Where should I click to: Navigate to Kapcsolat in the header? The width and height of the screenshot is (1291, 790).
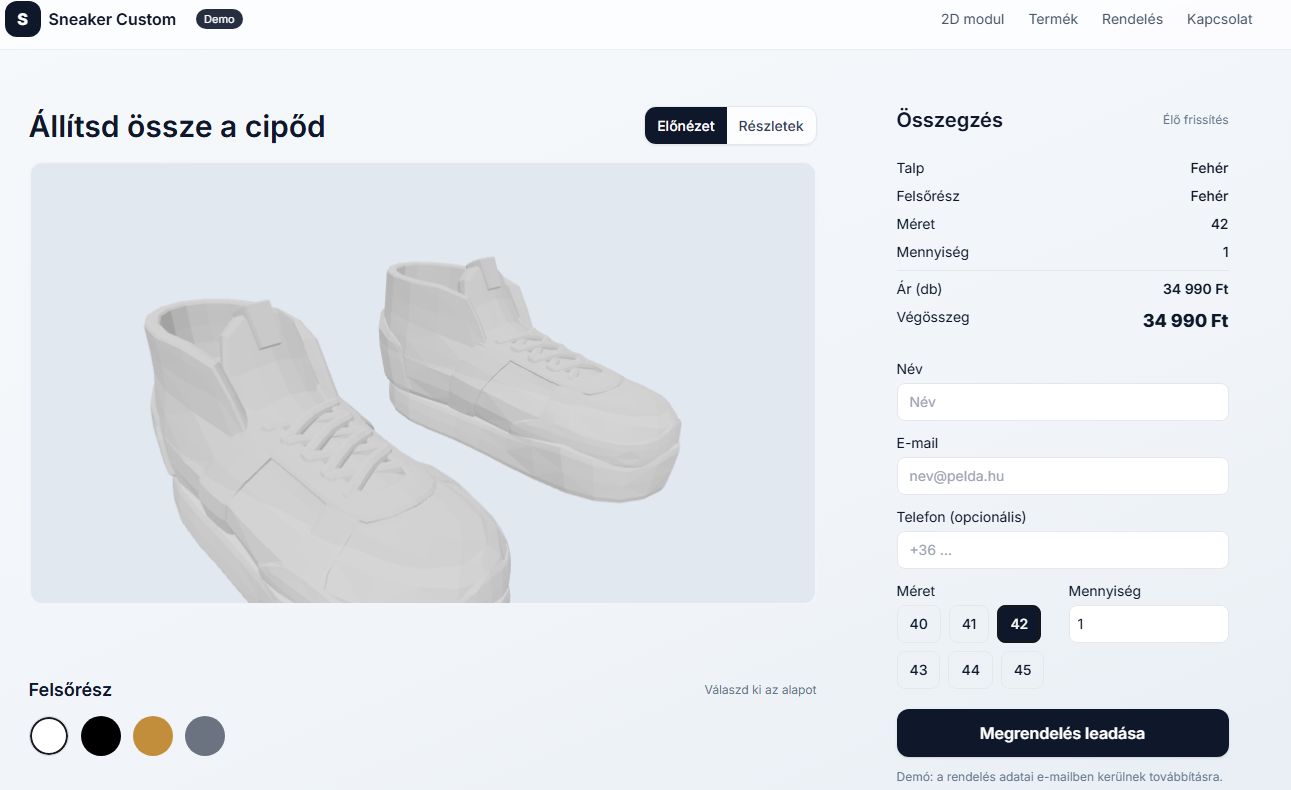click(x=1219, y=19)
